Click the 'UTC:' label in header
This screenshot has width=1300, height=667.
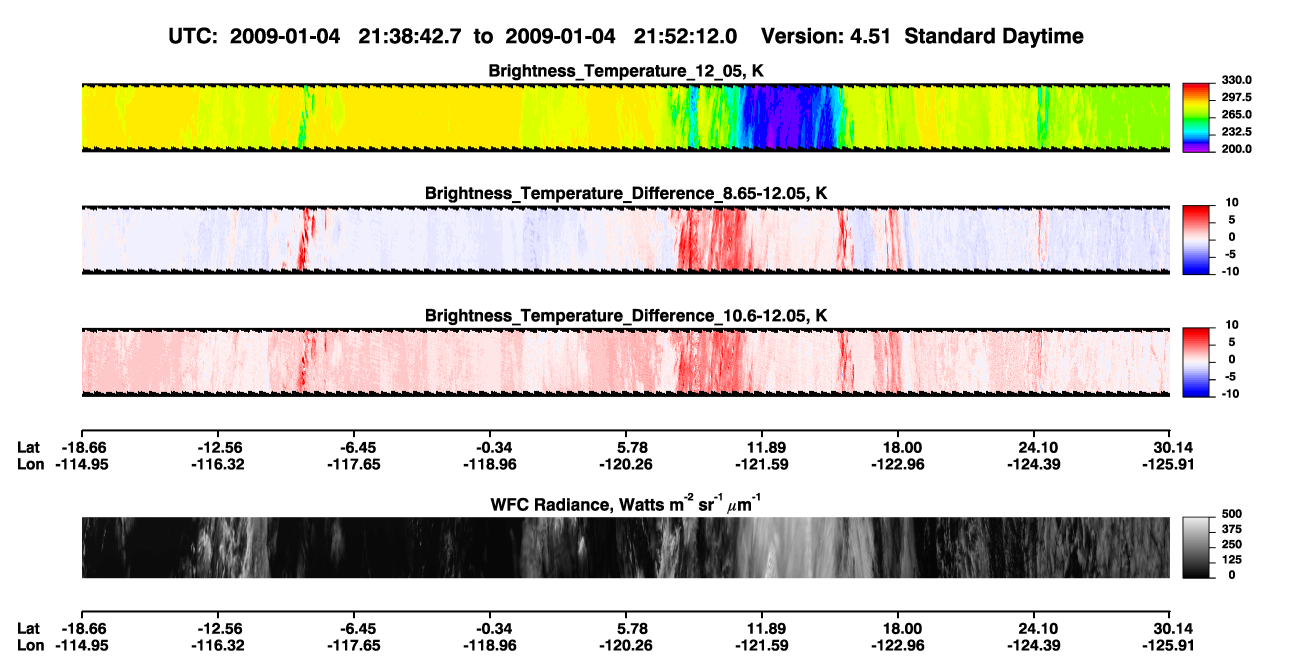tap(195, 36)
